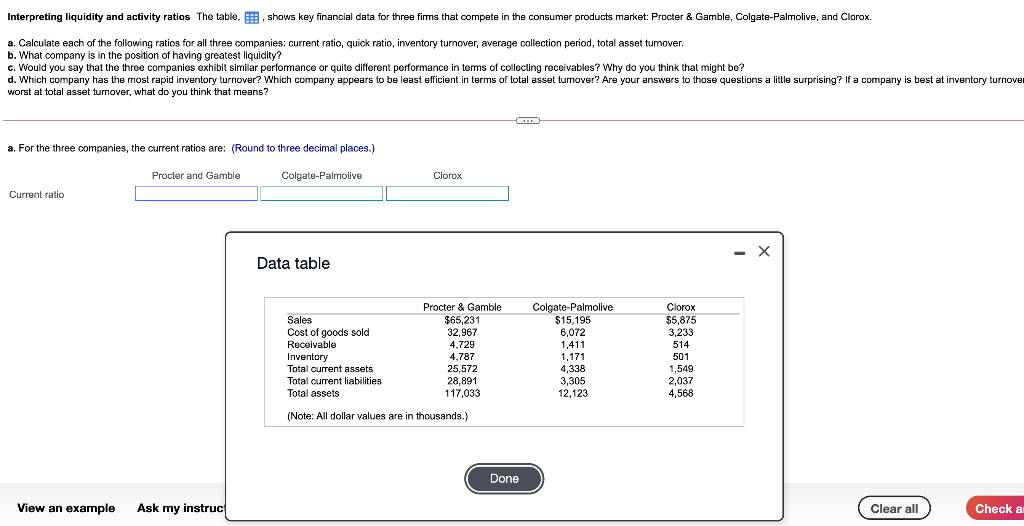The image size is (1024, 526).
Task: Click the Clear all button
Action: tap(894, 508)
